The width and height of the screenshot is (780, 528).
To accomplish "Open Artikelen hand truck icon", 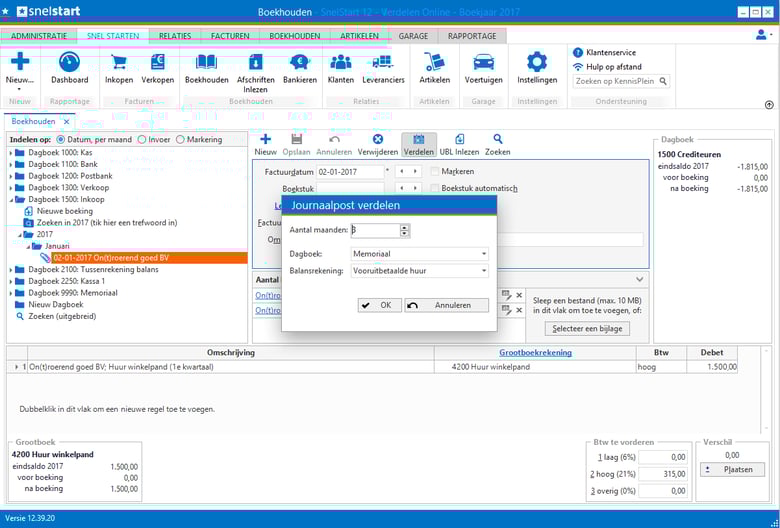I will pos(434,62).
